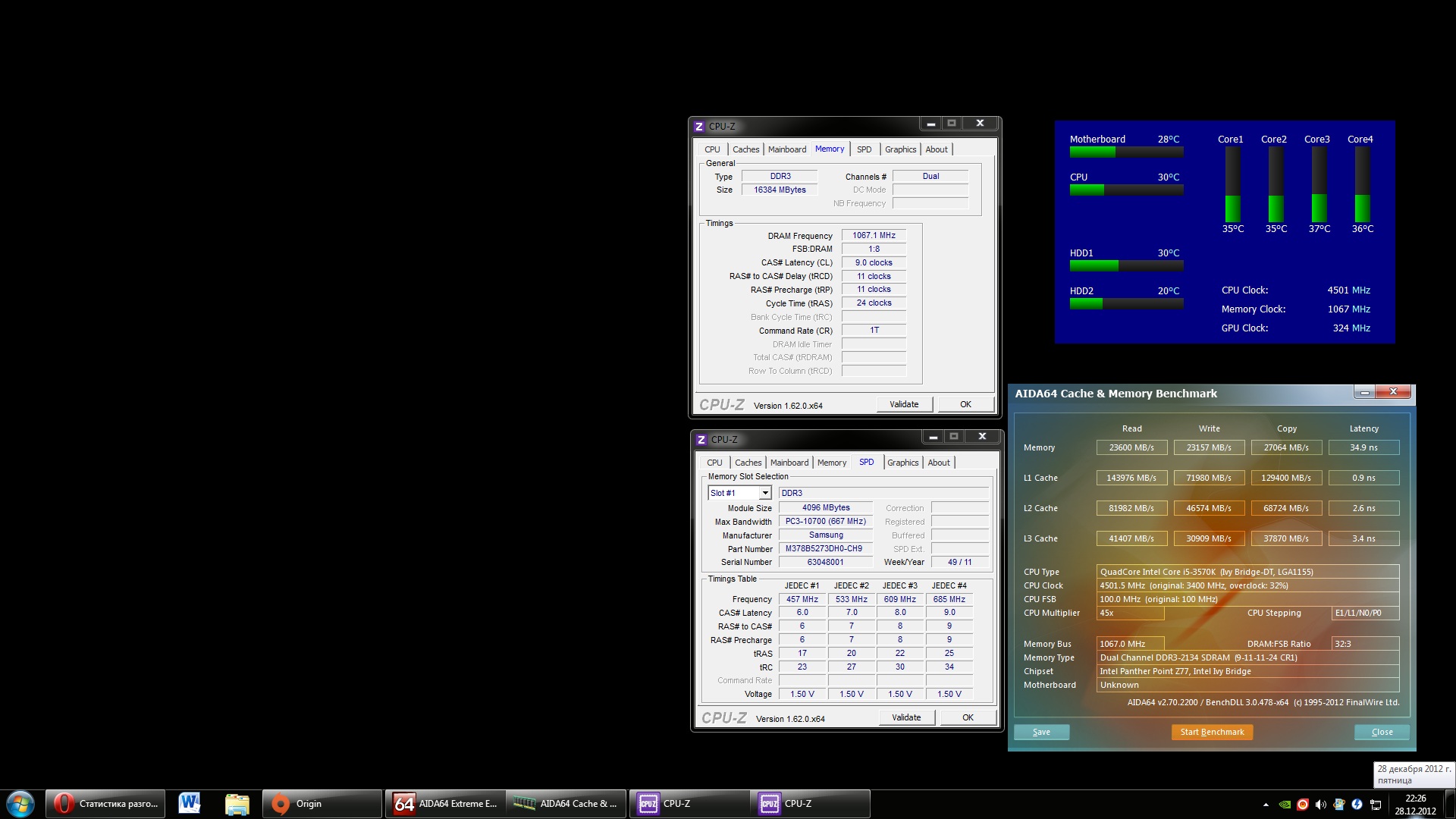Click Memory Latency result 34.9 ns
Screen dimensions: 1456x819
pyautogui.click(x=1363, y=447)
